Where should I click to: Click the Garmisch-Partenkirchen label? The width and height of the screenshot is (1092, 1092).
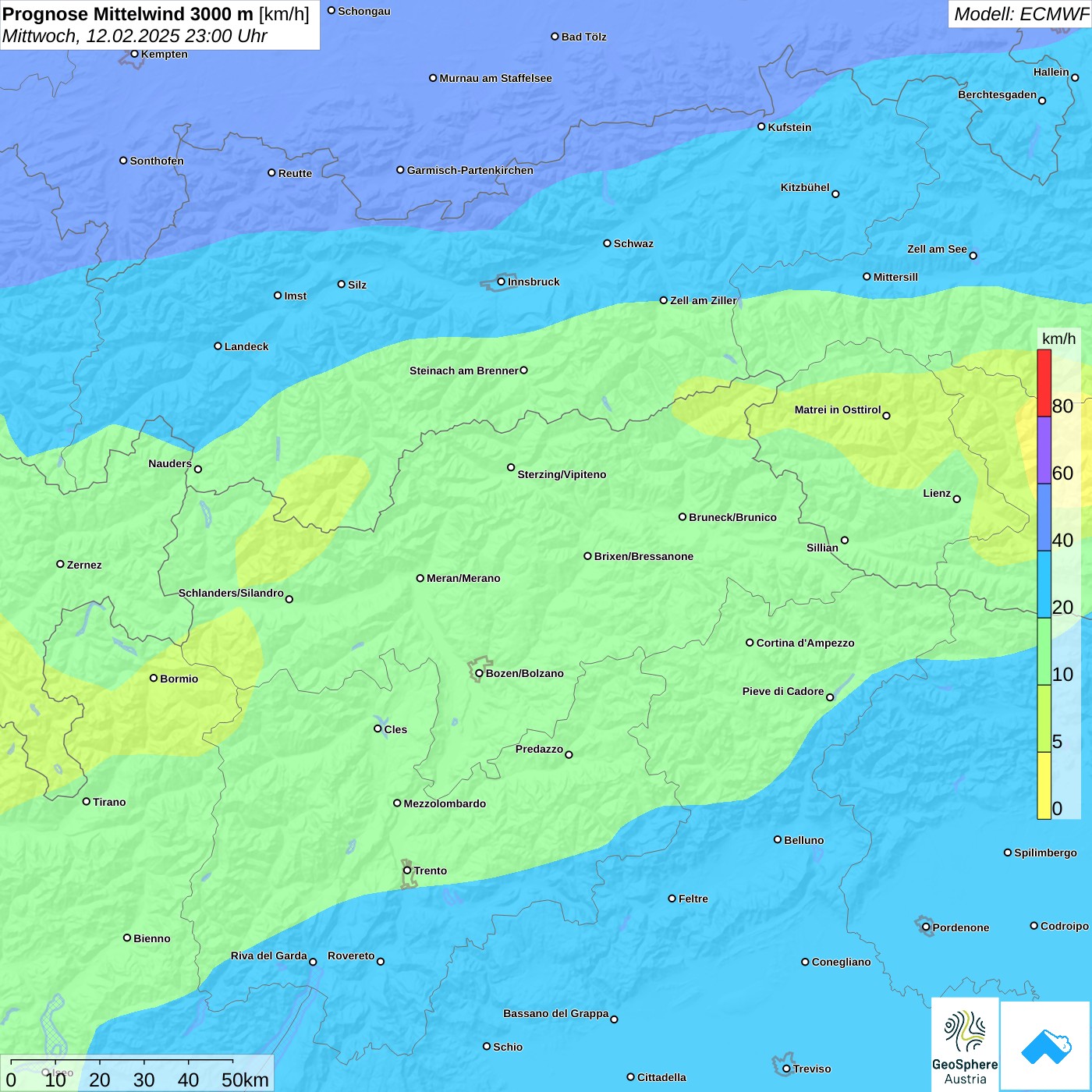pyautogui.click(x=470, y=170)
